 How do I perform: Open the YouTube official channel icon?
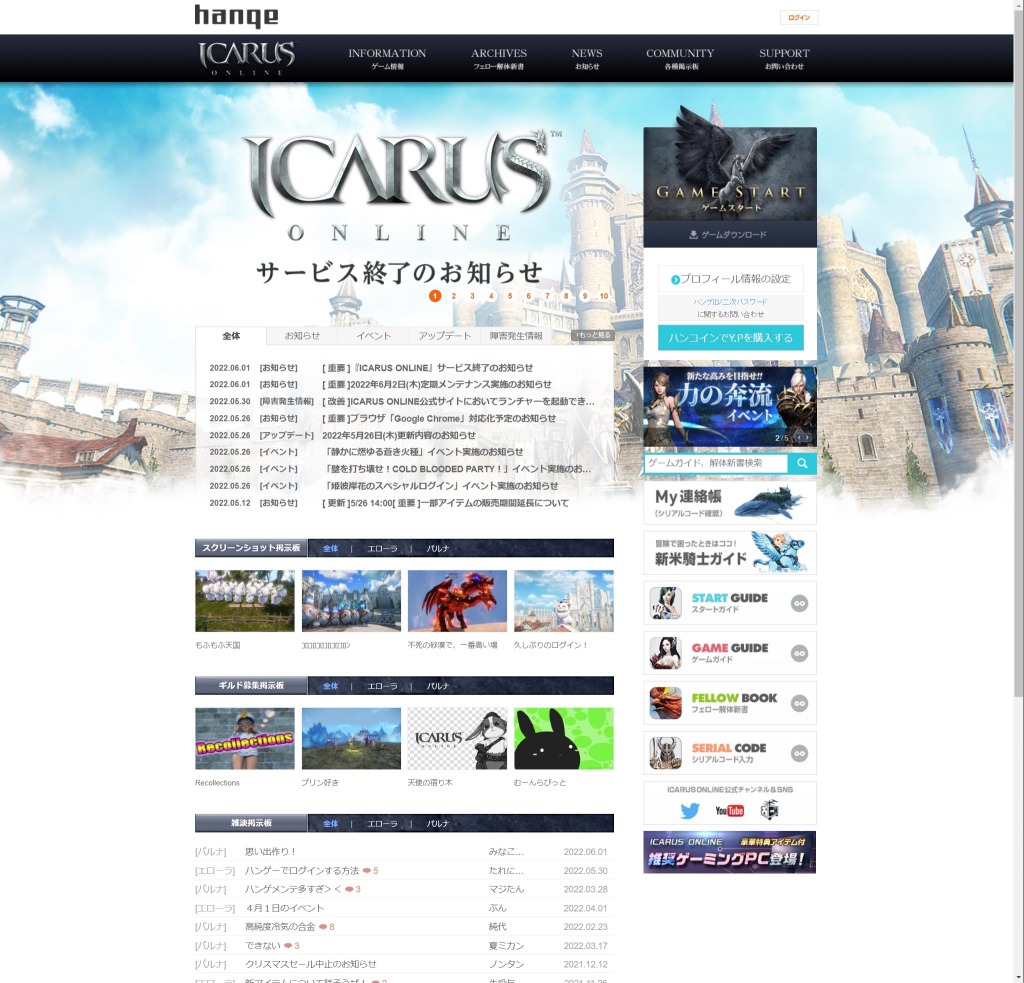729,811
